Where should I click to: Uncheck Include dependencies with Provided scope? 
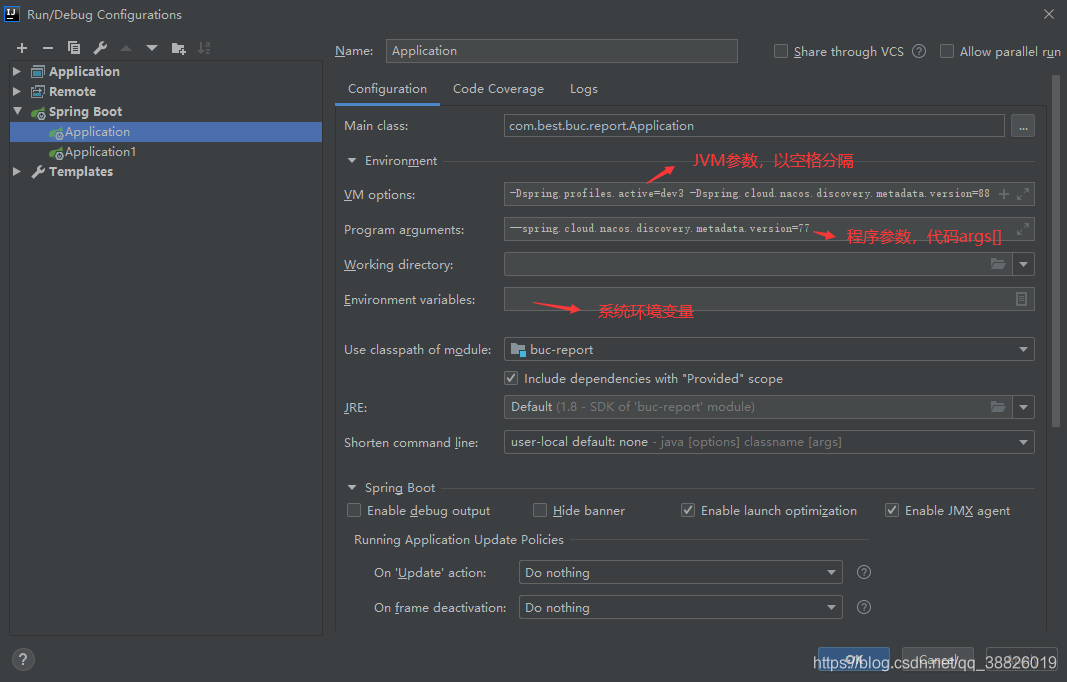(x=511, y=378)
